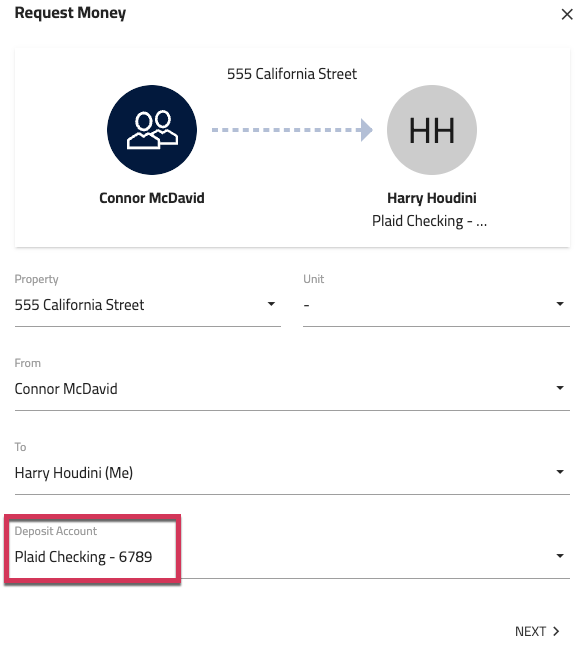Select the Harry Houdini (Me) To field
The height and width of the screenshot is (652, 585).
[x=292, y=473]
